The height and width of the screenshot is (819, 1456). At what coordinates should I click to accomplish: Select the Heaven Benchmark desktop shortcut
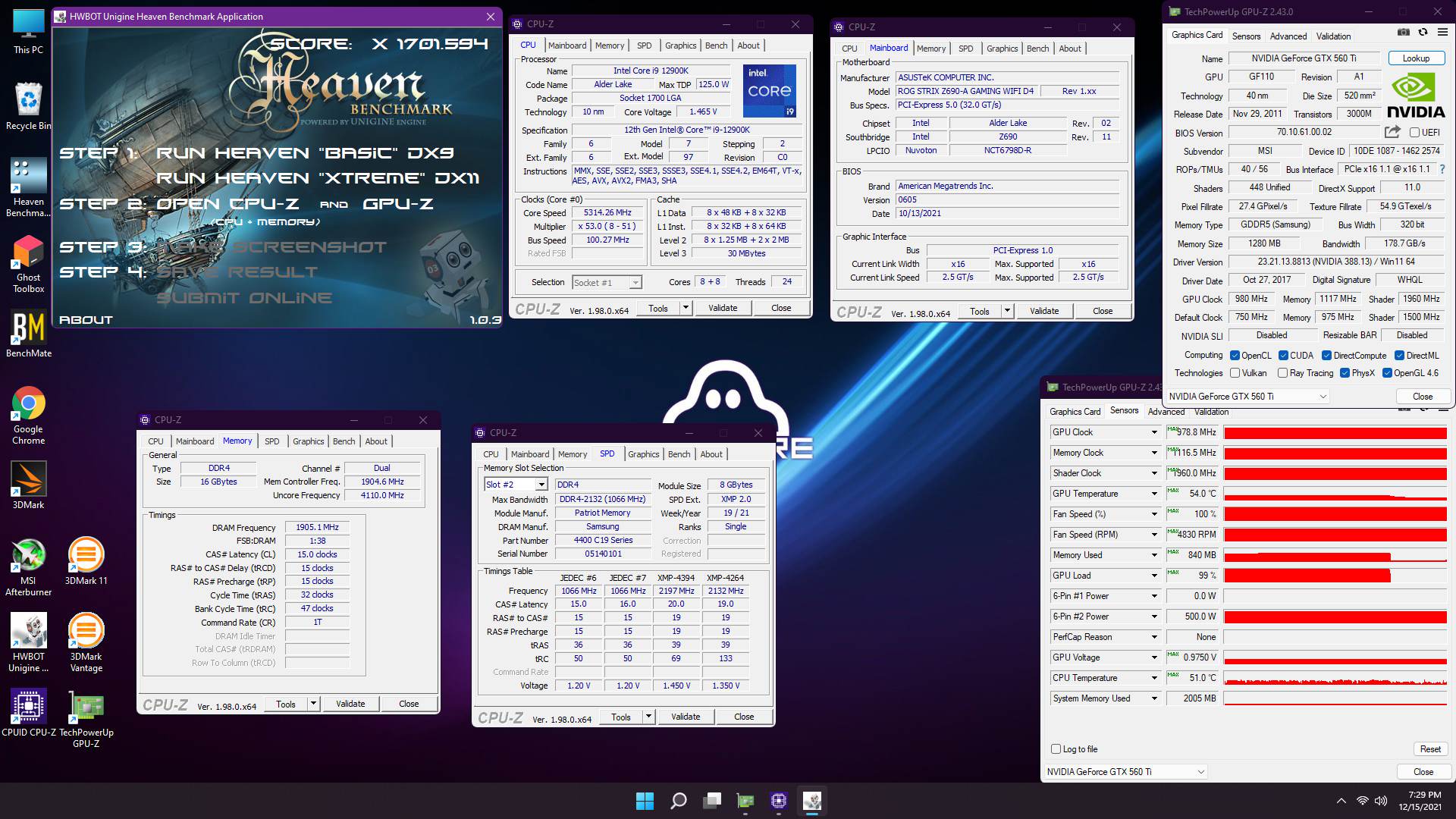(x=28, y=188)
